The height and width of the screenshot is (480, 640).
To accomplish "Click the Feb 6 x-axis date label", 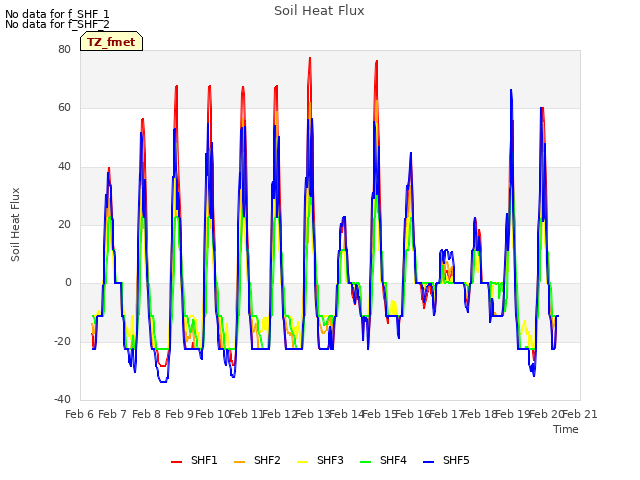I will point(80,414).
